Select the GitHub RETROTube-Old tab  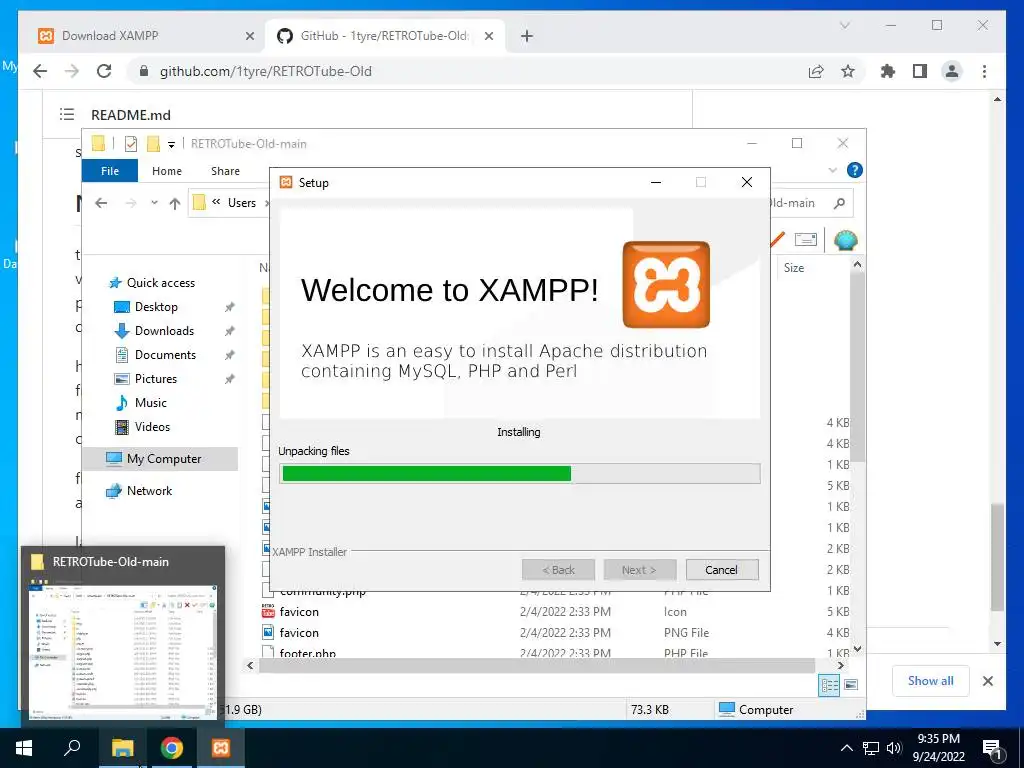click(385, 36)
